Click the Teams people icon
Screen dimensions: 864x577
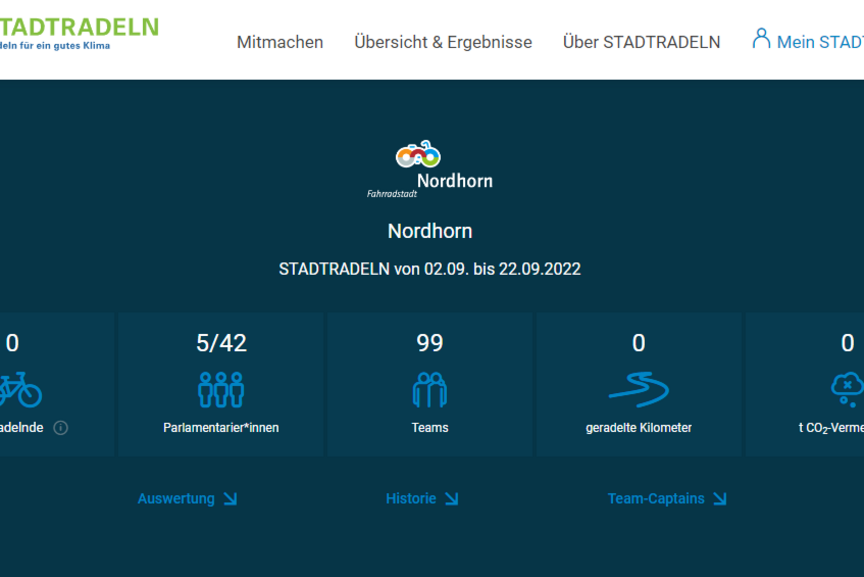tap(430, 389)
